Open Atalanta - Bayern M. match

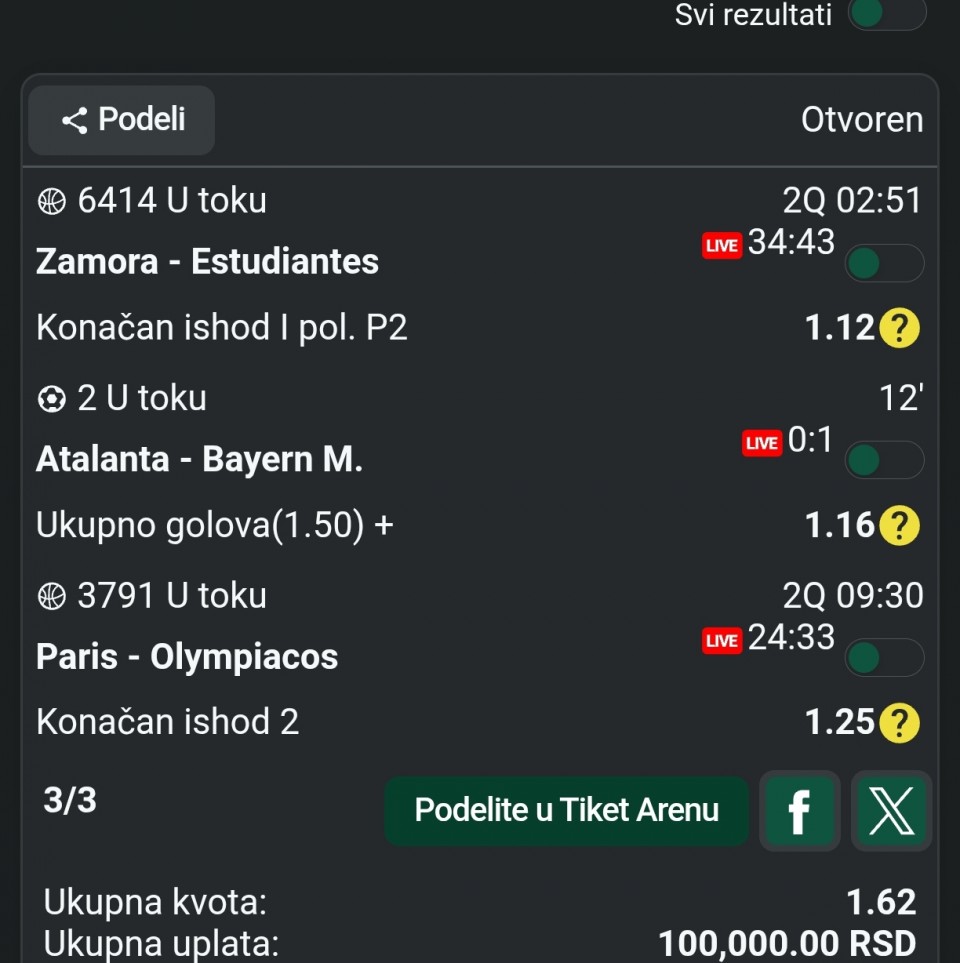click(x=199, y=459)
